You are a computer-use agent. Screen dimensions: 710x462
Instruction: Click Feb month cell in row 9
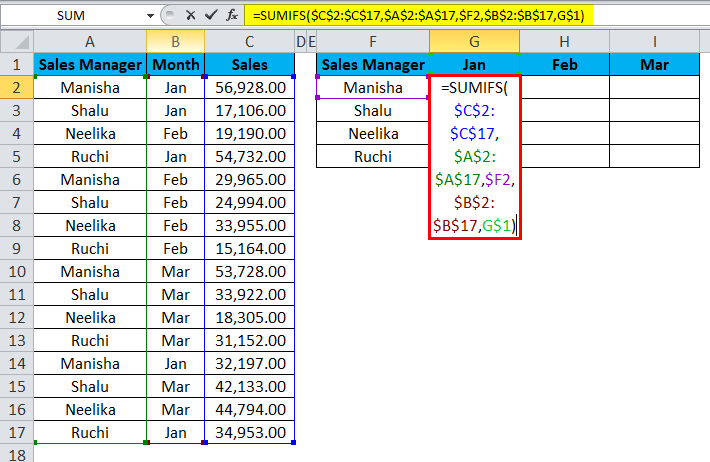176,248
